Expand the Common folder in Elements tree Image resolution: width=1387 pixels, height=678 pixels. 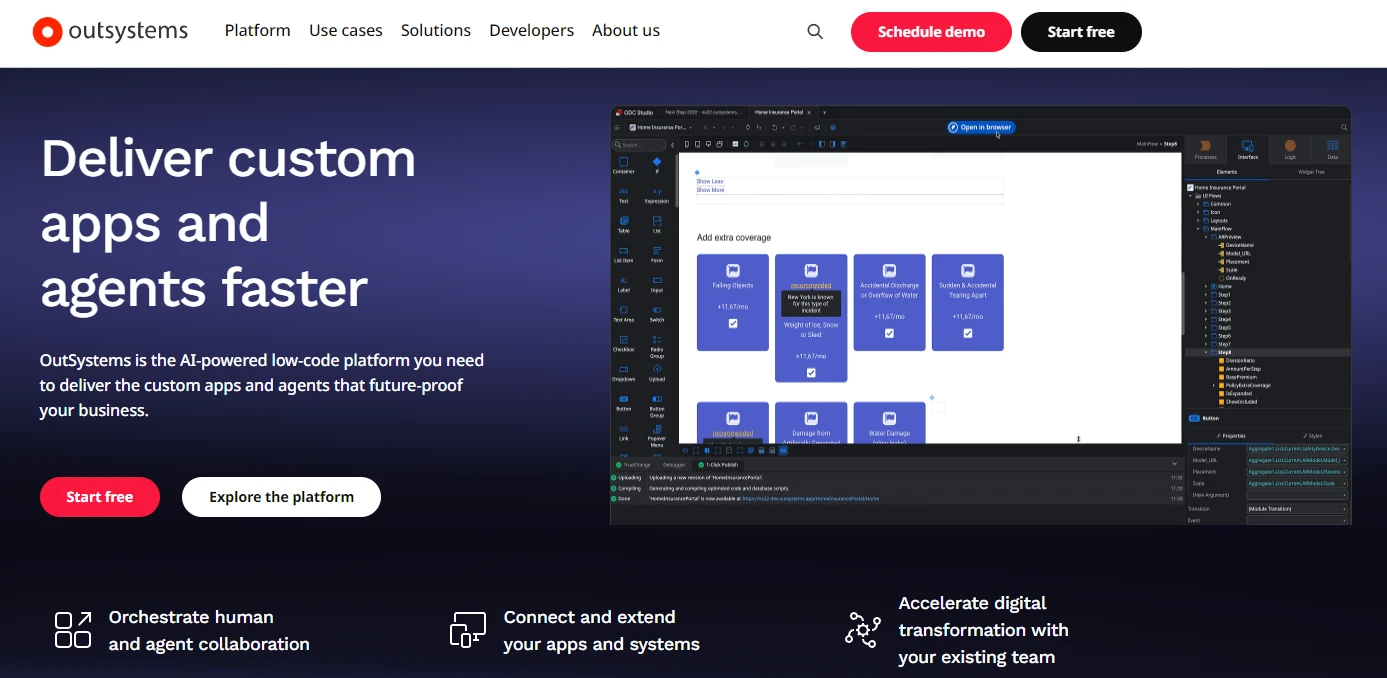point(1198,204)
